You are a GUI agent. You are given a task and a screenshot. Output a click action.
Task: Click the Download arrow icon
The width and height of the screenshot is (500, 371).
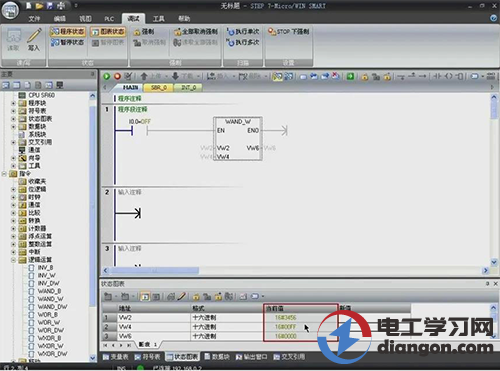[x=175, y=76]
